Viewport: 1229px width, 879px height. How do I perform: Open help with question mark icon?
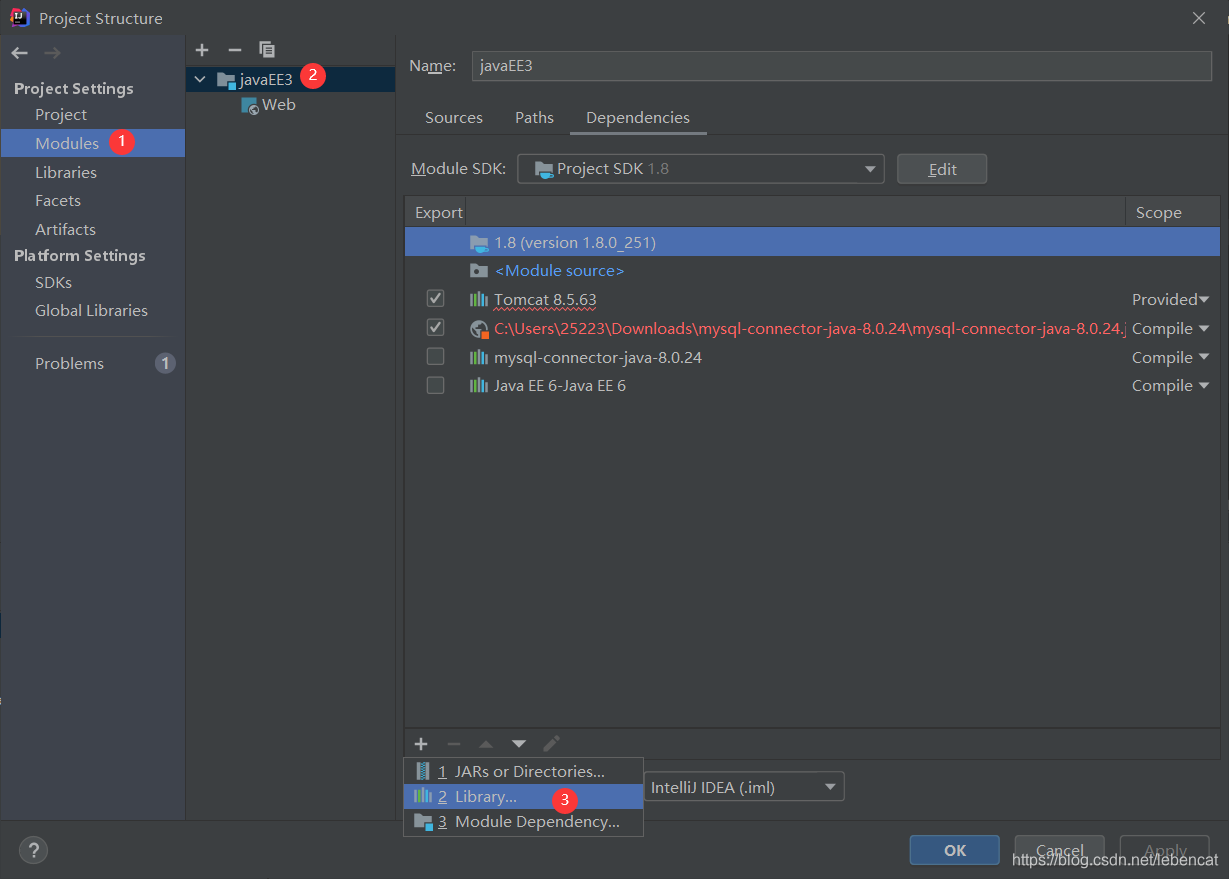(33, 850)
